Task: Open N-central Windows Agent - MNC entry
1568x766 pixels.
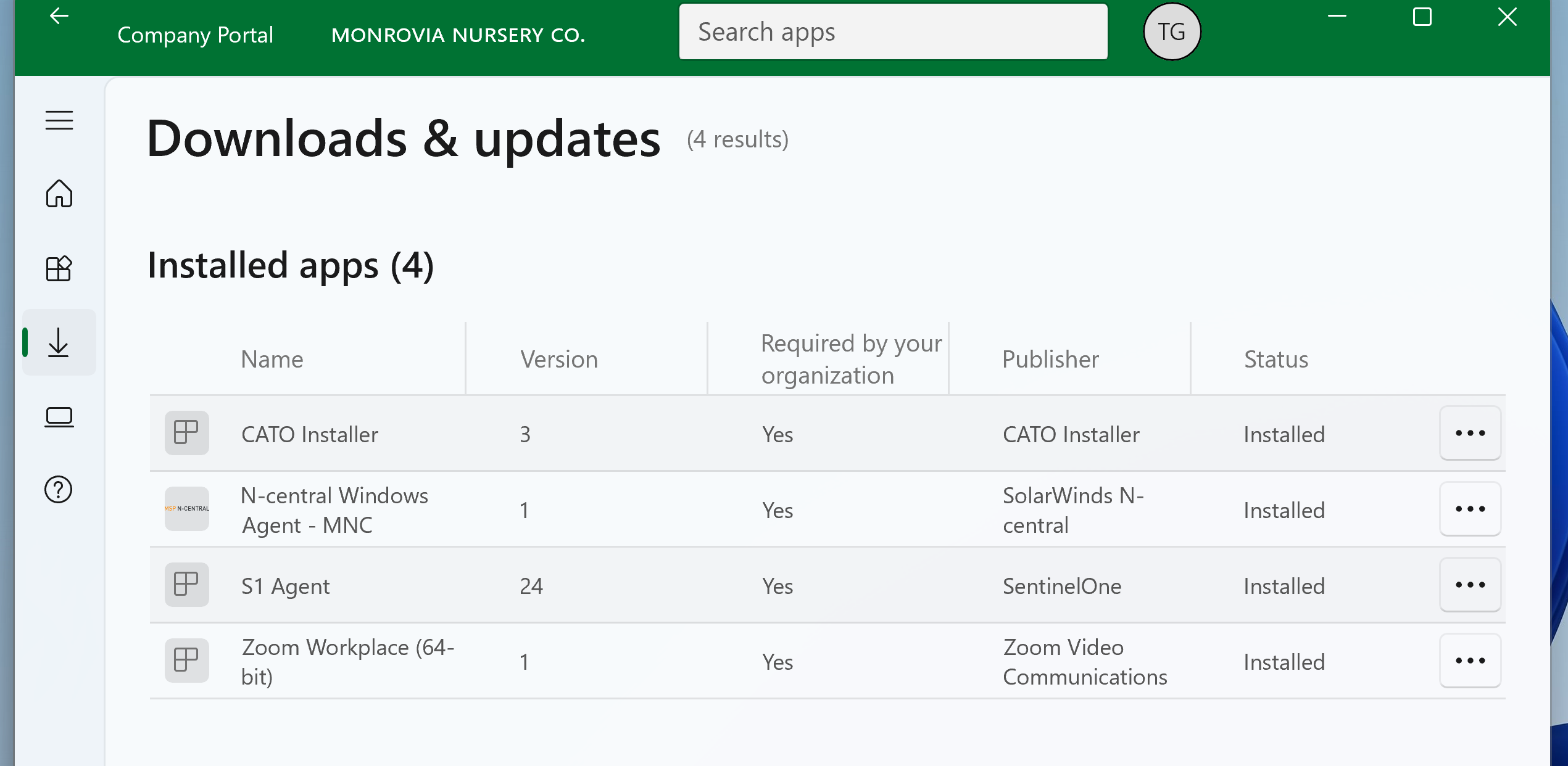Action: 334,510
